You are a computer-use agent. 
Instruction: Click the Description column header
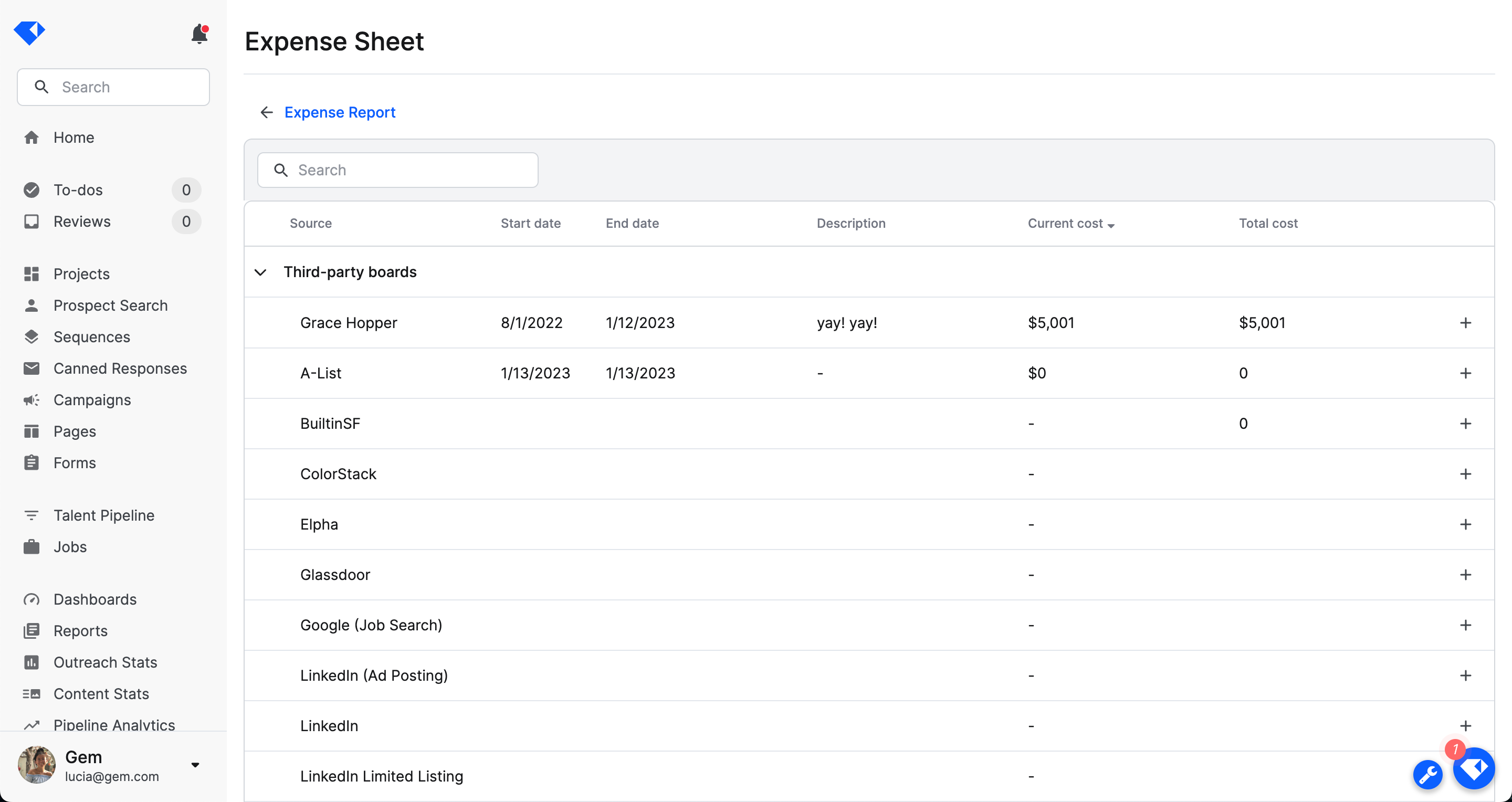[x=851, y=224]
